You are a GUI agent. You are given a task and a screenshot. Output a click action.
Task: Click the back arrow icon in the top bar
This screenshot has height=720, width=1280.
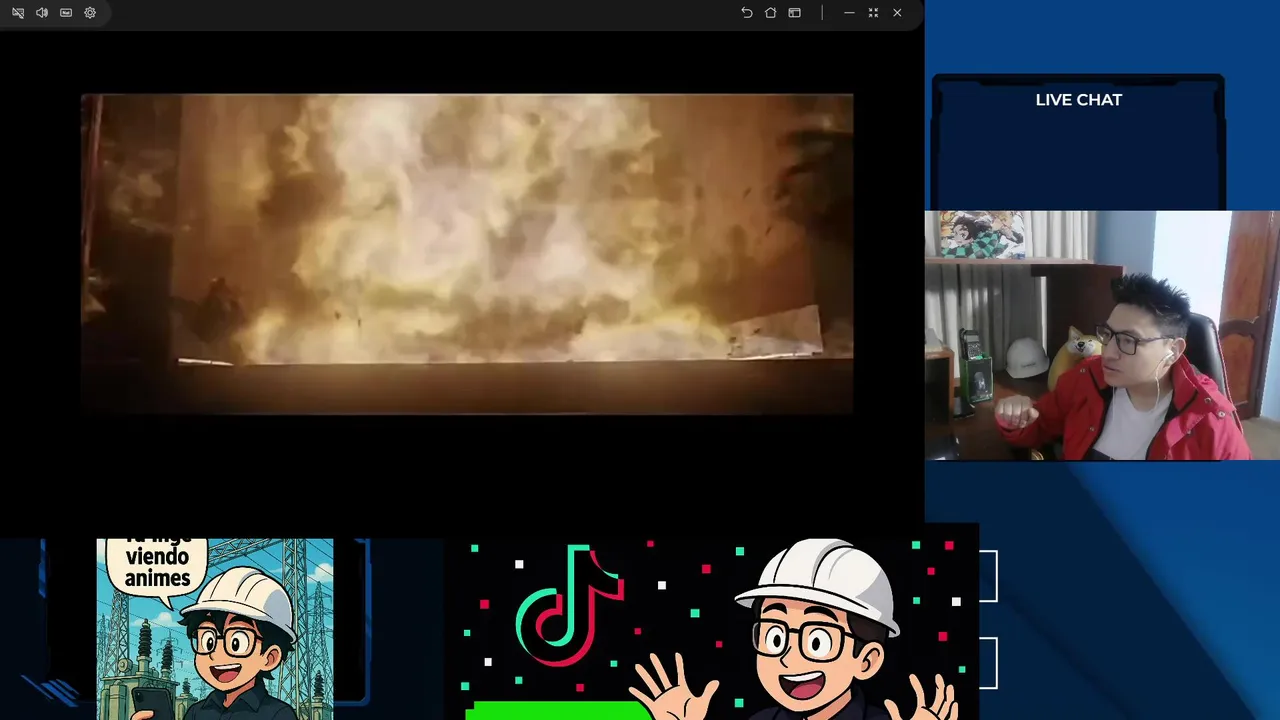tap(747, 13)
